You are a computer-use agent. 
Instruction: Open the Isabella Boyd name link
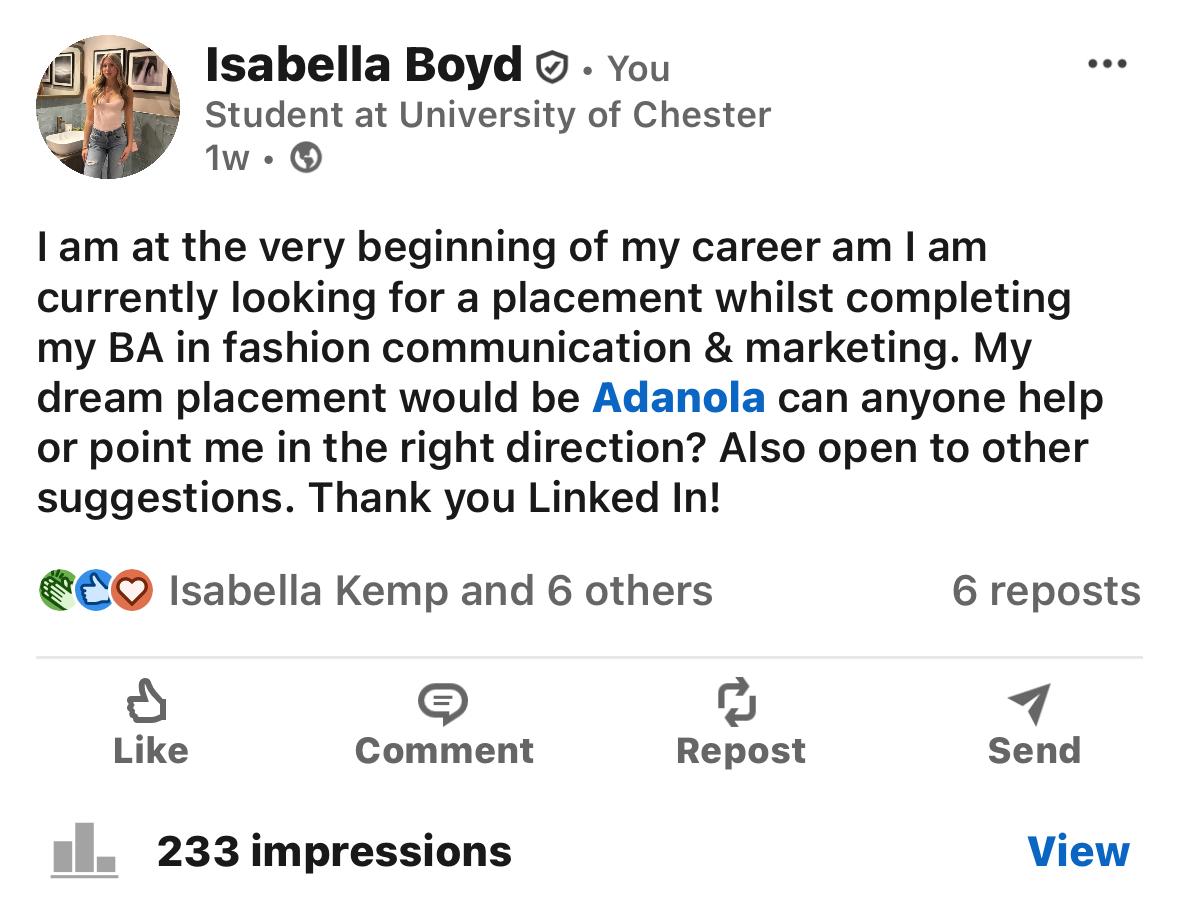tap(363, 66)
